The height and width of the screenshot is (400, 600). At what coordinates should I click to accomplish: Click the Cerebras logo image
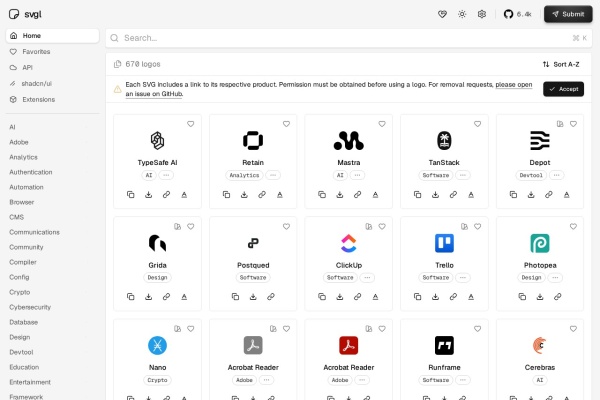540,345
